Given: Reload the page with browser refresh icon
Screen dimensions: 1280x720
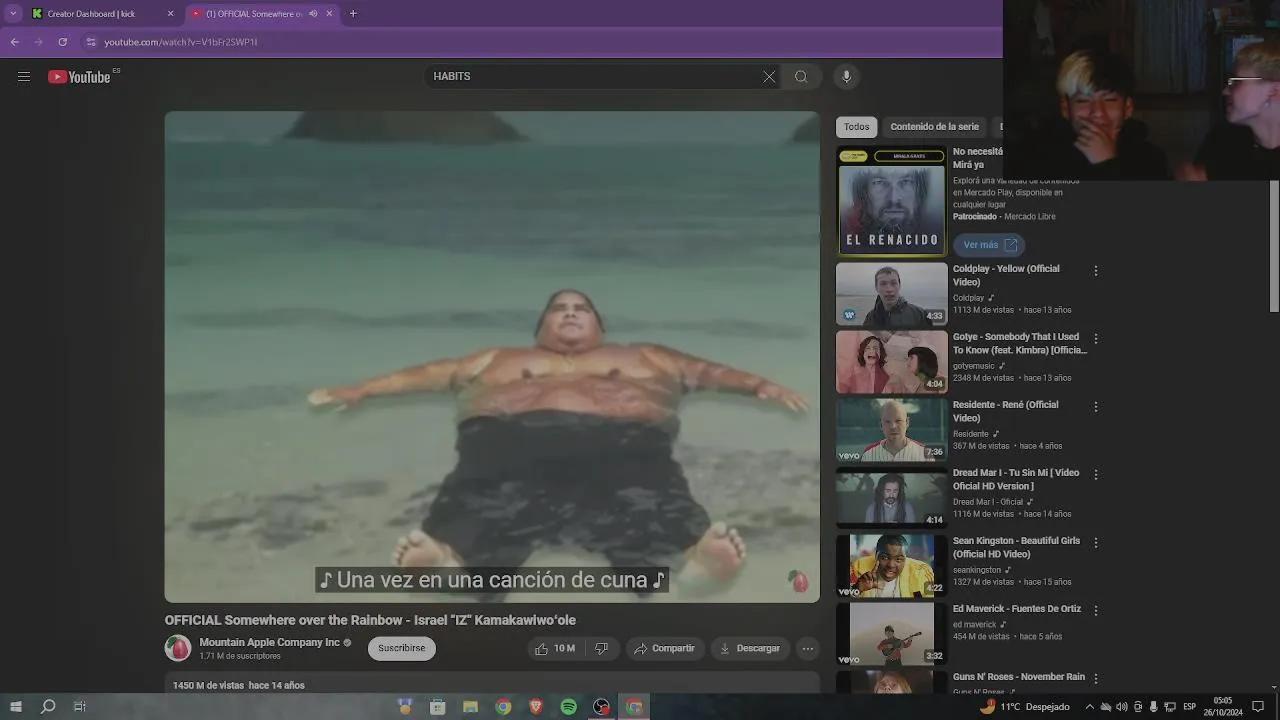Looking at the screenshot, I should (x=62, y=42).
